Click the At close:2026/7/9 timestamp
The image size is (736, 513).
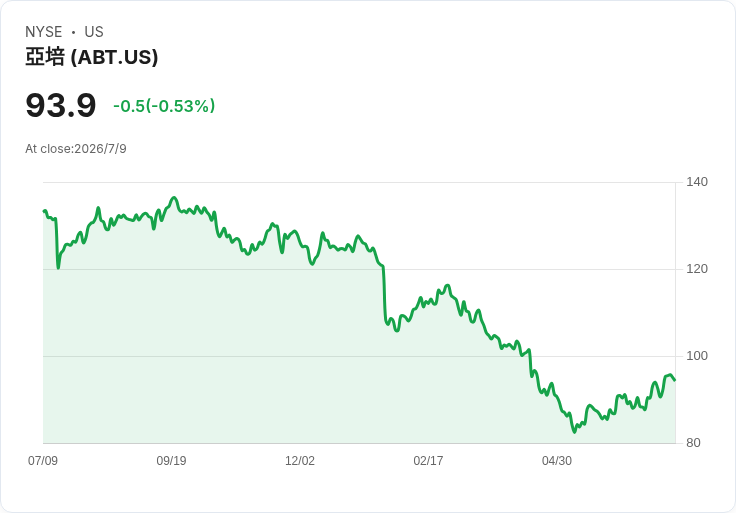tap(76, 149)
